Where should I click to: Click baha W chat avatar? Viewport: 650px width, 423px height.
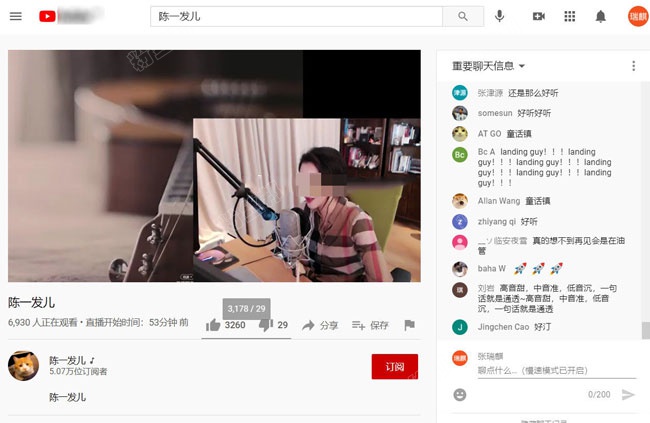click(459, 269)
